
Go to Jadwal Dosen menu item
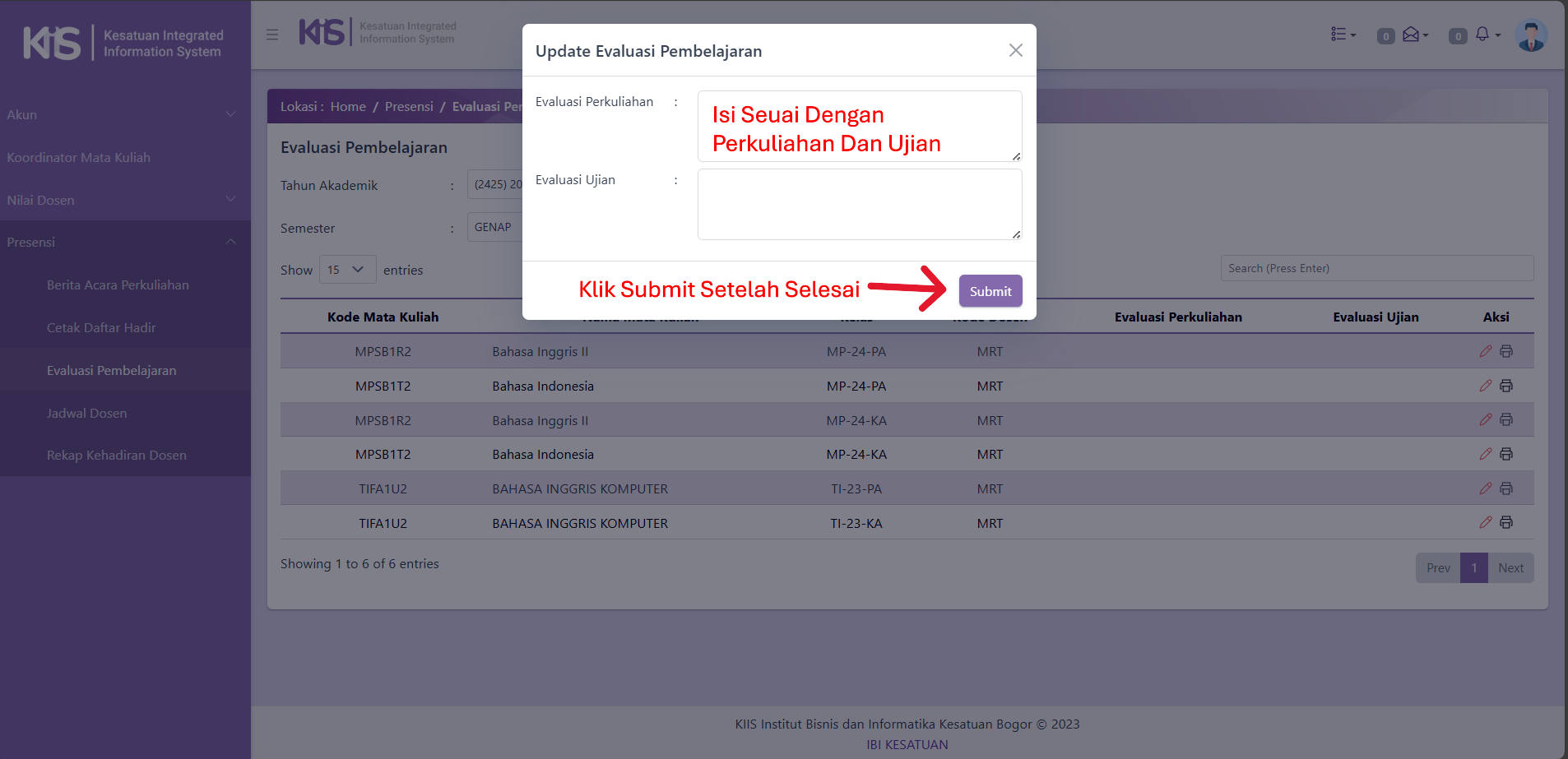(86, 414)
